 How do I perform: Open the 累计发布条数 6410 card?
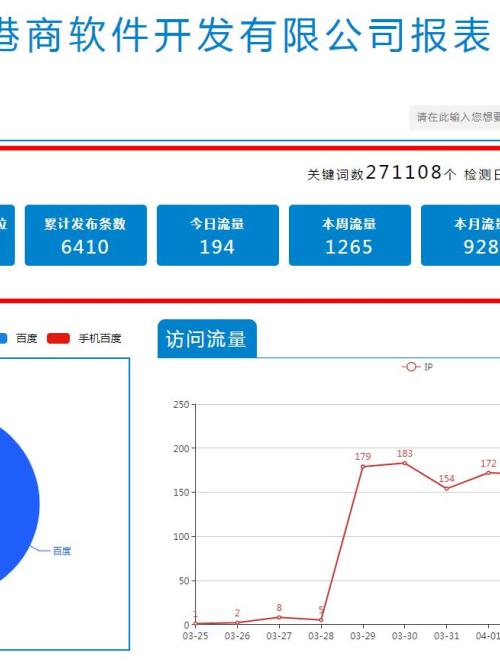[86, 235]
